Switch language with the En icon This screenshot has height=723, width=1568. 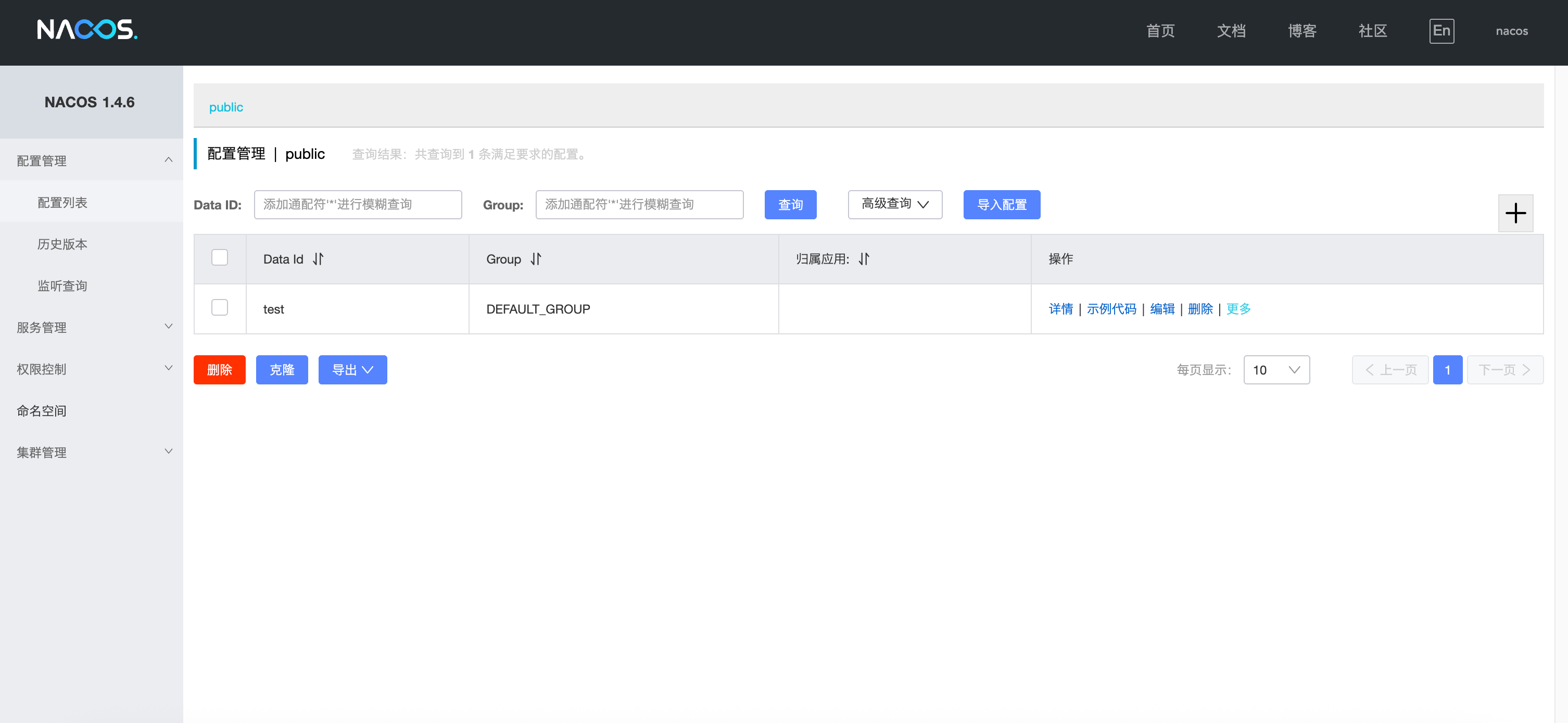pos(1441,30)
